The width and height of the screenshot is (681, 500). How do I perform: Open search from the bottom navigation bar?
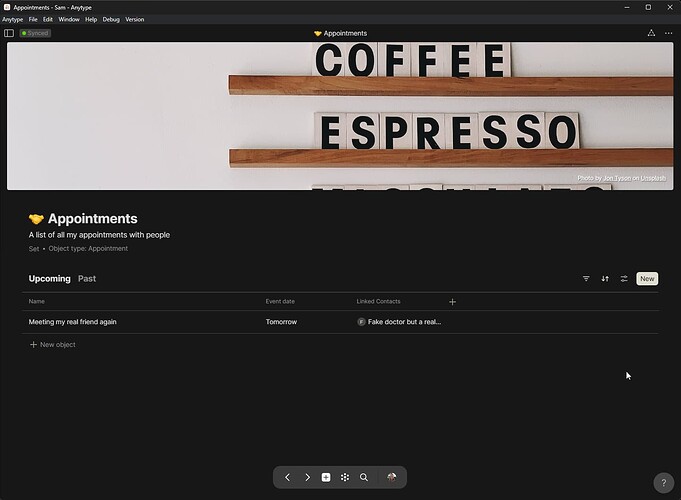point(364,477)
